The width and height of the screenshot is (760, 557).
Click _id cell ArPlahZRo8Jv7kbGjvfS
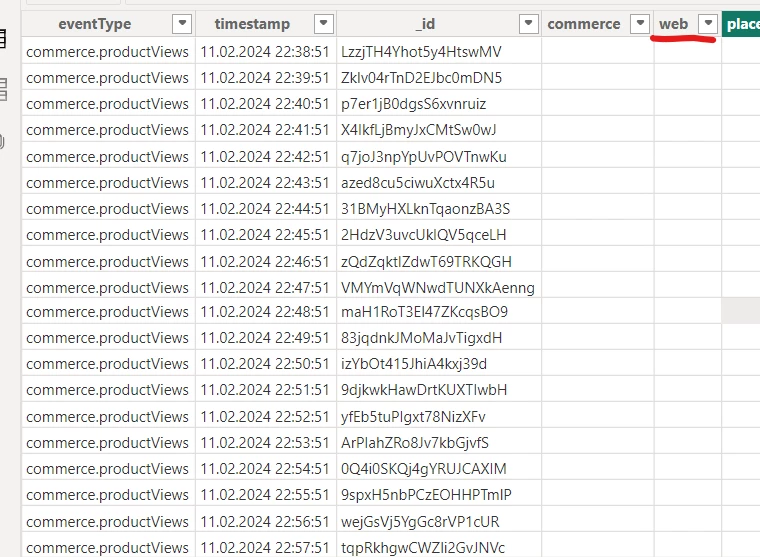click(x=439, y=443)
